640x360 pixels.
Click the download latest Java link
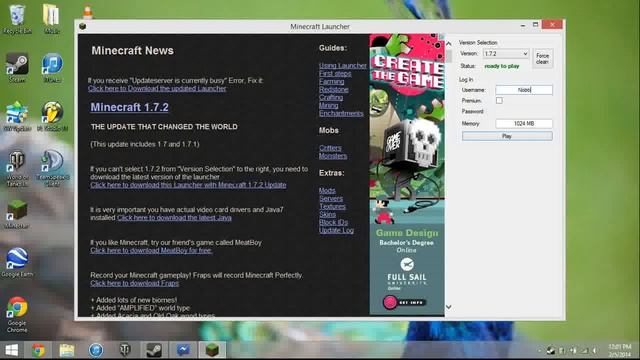[174, 218]
